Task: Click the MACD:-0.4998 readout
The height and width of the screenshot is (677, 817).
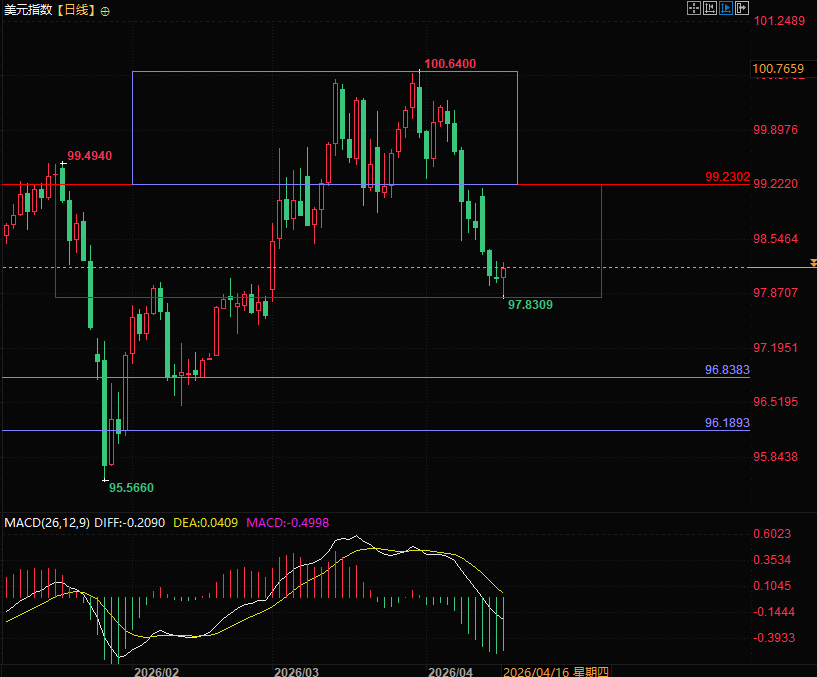Action: coord(288,523)
